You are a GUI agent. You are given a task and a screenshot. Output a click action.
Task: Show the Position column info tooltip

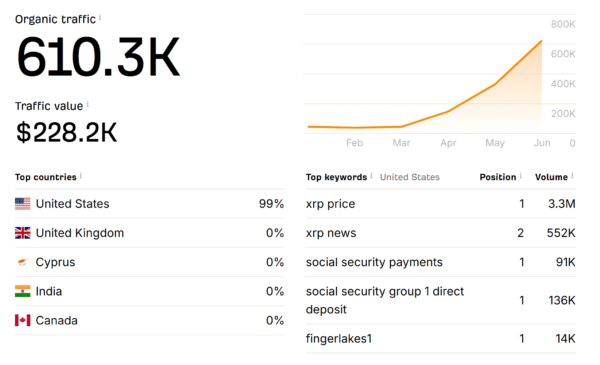pyautogui.click(x=521, y=175)
